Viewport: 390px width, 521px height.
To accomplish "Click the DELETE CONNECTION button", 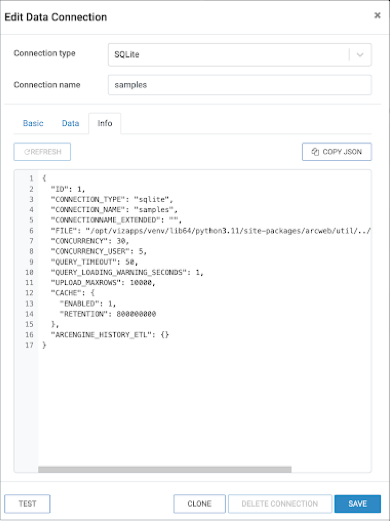I will pyautogui.click(x=280, y=504).
